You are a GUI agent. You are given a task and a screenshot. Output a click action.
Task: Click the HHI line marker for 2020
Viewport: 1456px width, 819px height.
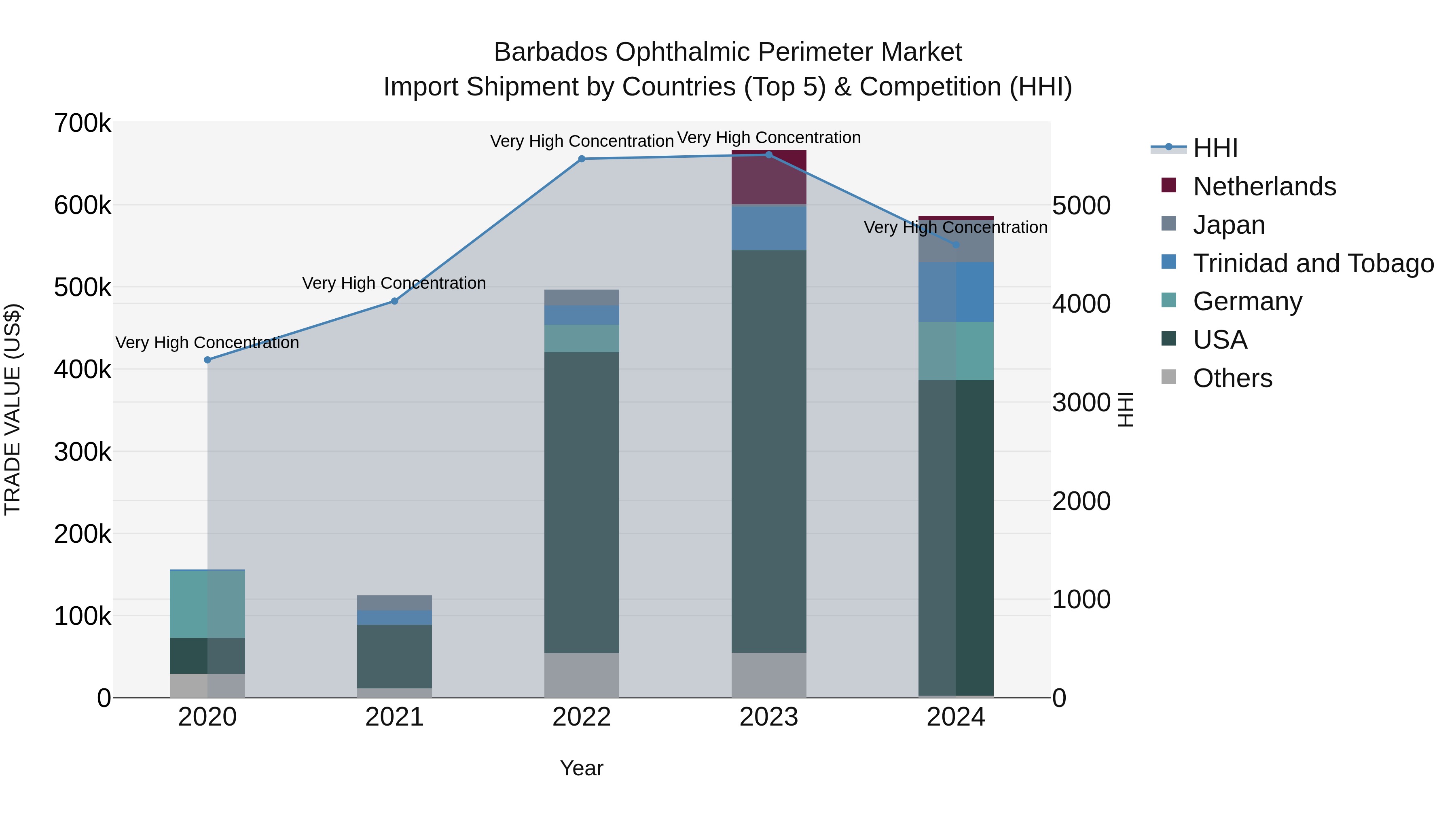[x=207, y=360]
